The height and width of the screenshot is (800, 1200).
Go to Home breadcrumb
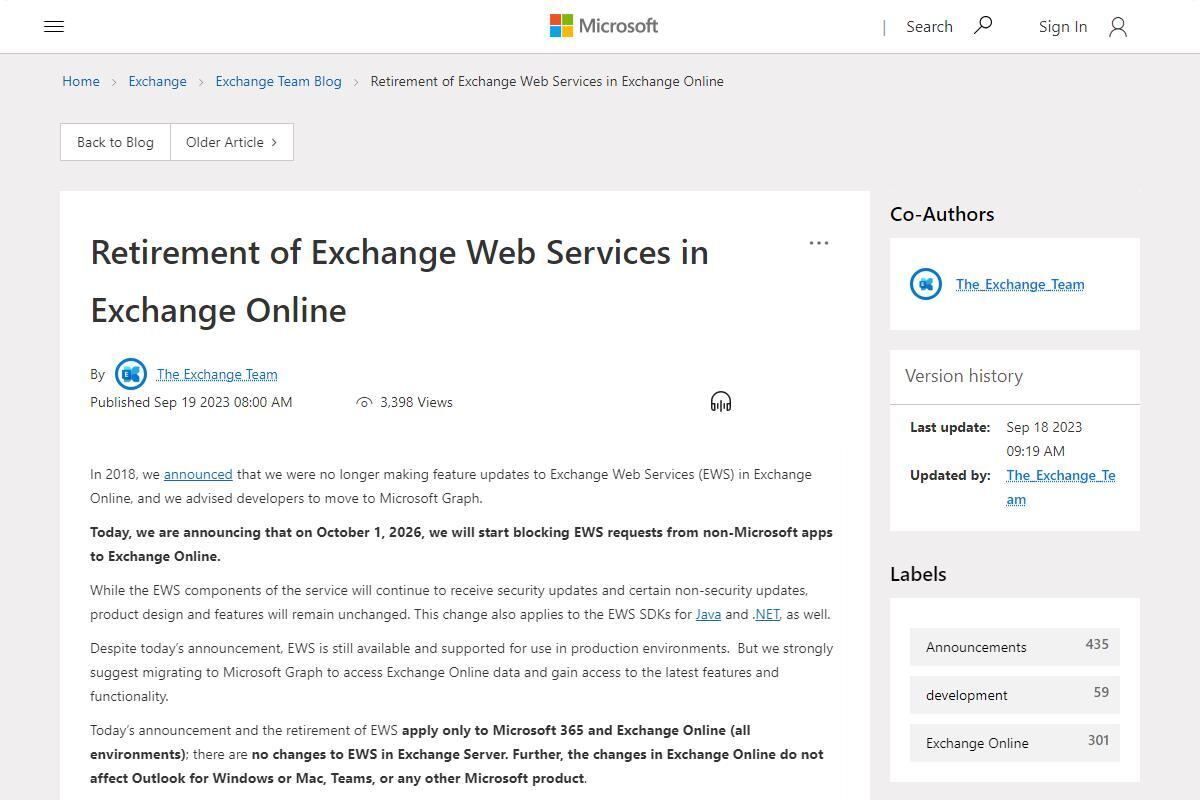(81, 81)
